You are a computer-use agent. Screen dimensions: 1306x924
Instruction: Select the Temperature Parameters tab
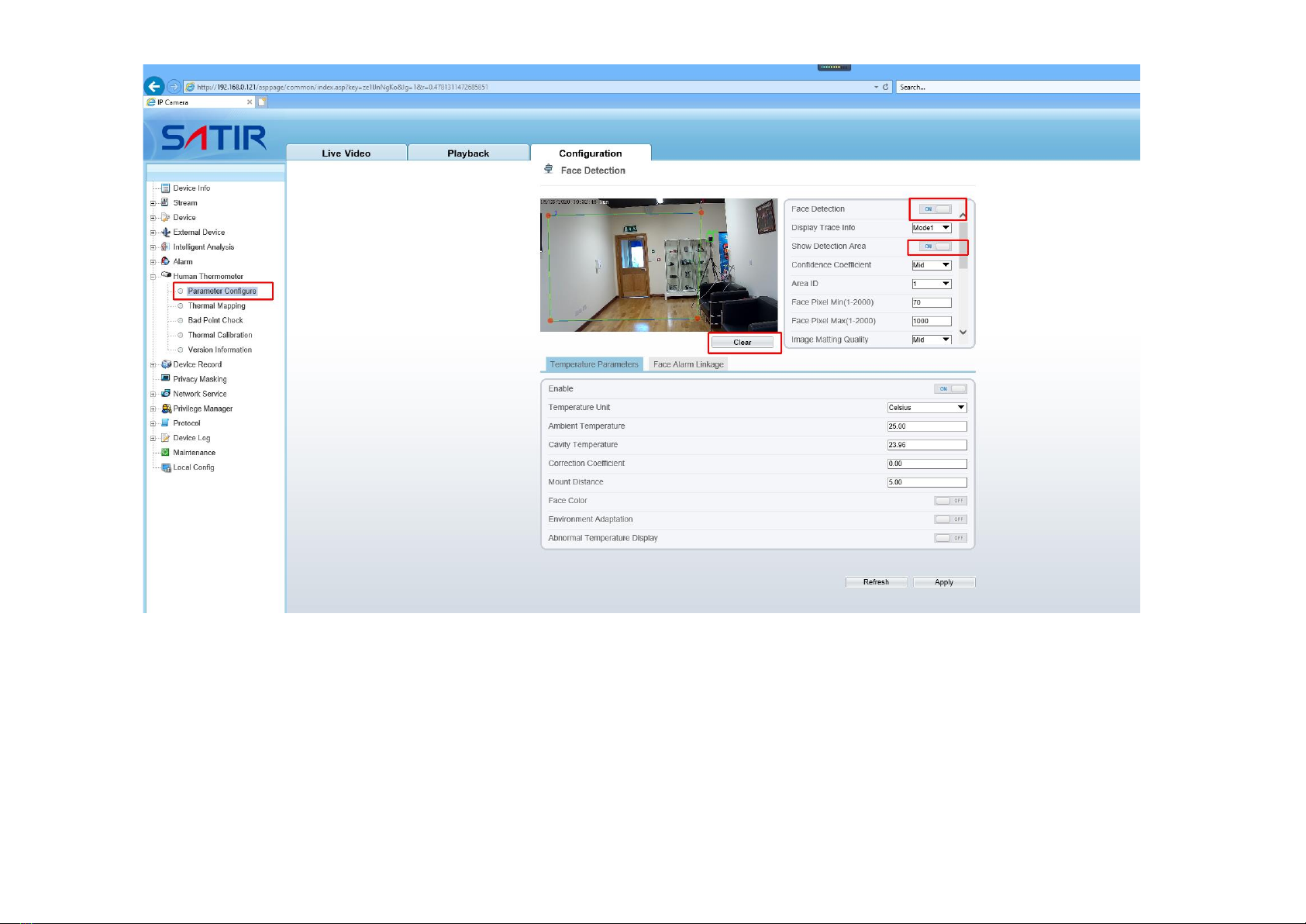[594, 364]
